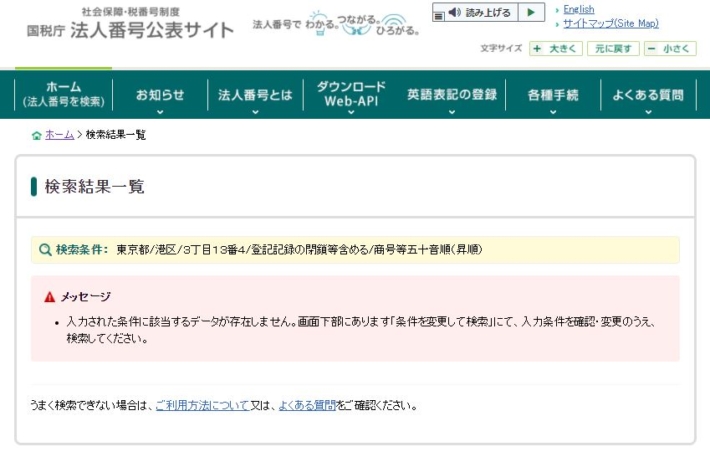710x457 pixels.
Task: Decrease text size with 小さく button
Action: pos(670,48)
